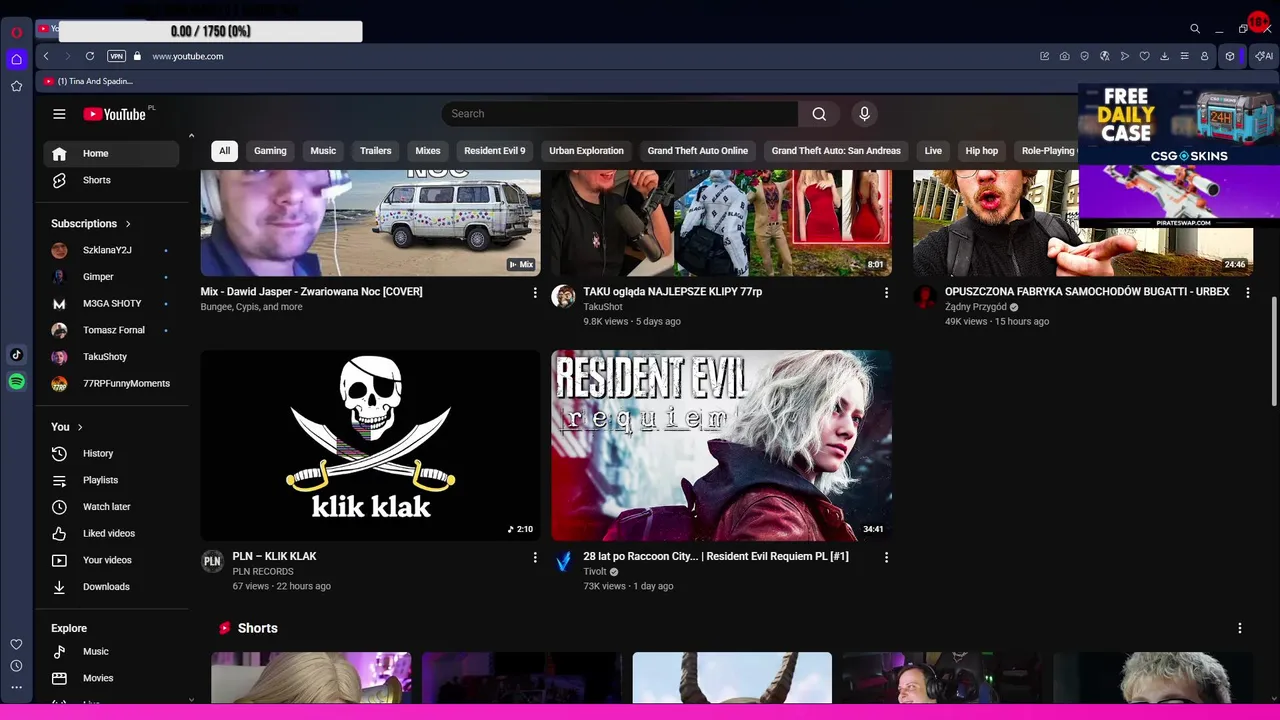Open the browser profile account icon
The image size is (1280, 720).
pyautogui.click(x=1204, y=56)
